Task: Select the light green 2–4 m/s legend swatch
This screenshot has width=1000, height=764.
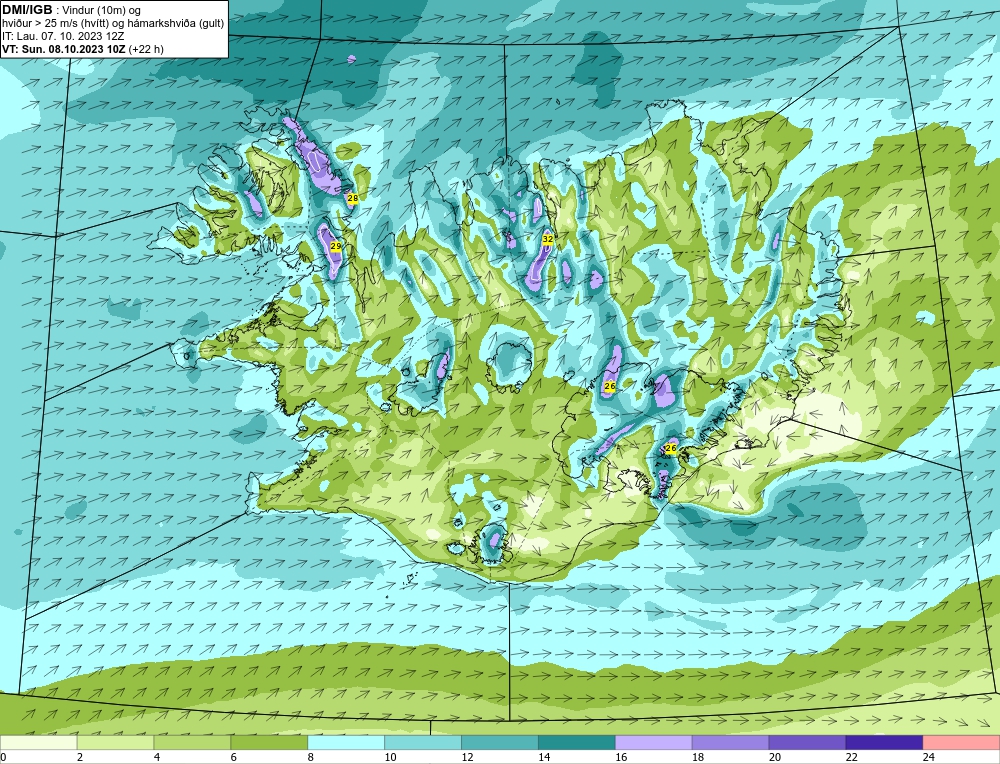Action: tap(115, 742)
